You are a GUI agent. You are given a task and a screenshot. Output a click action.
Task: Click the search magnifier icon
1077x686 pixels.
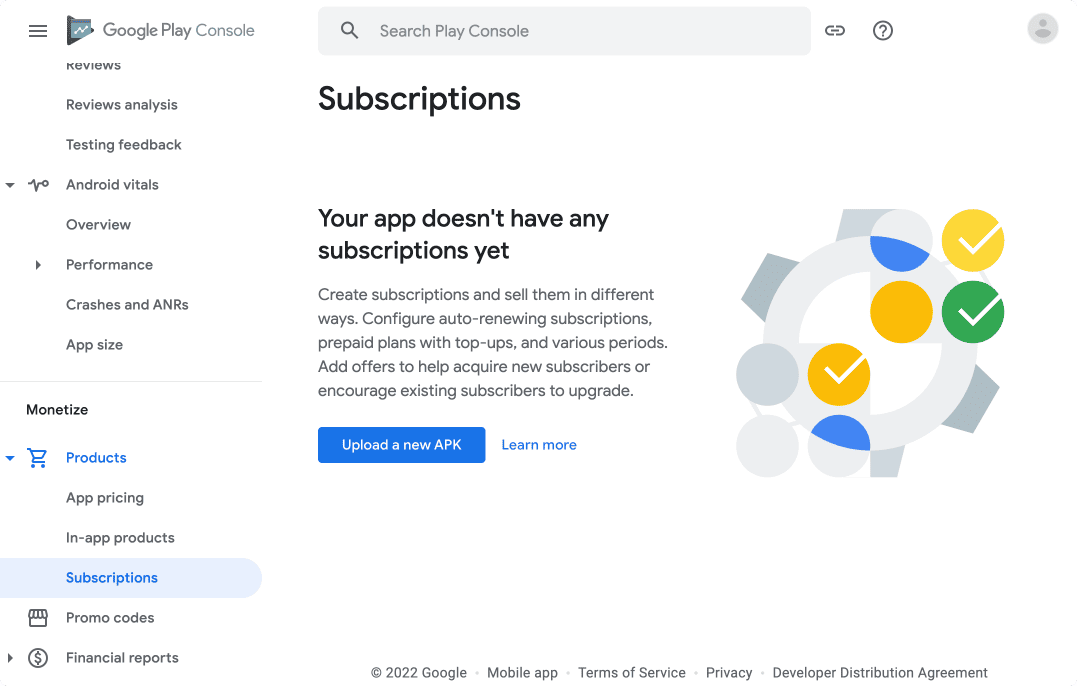(x=349, y=31)
